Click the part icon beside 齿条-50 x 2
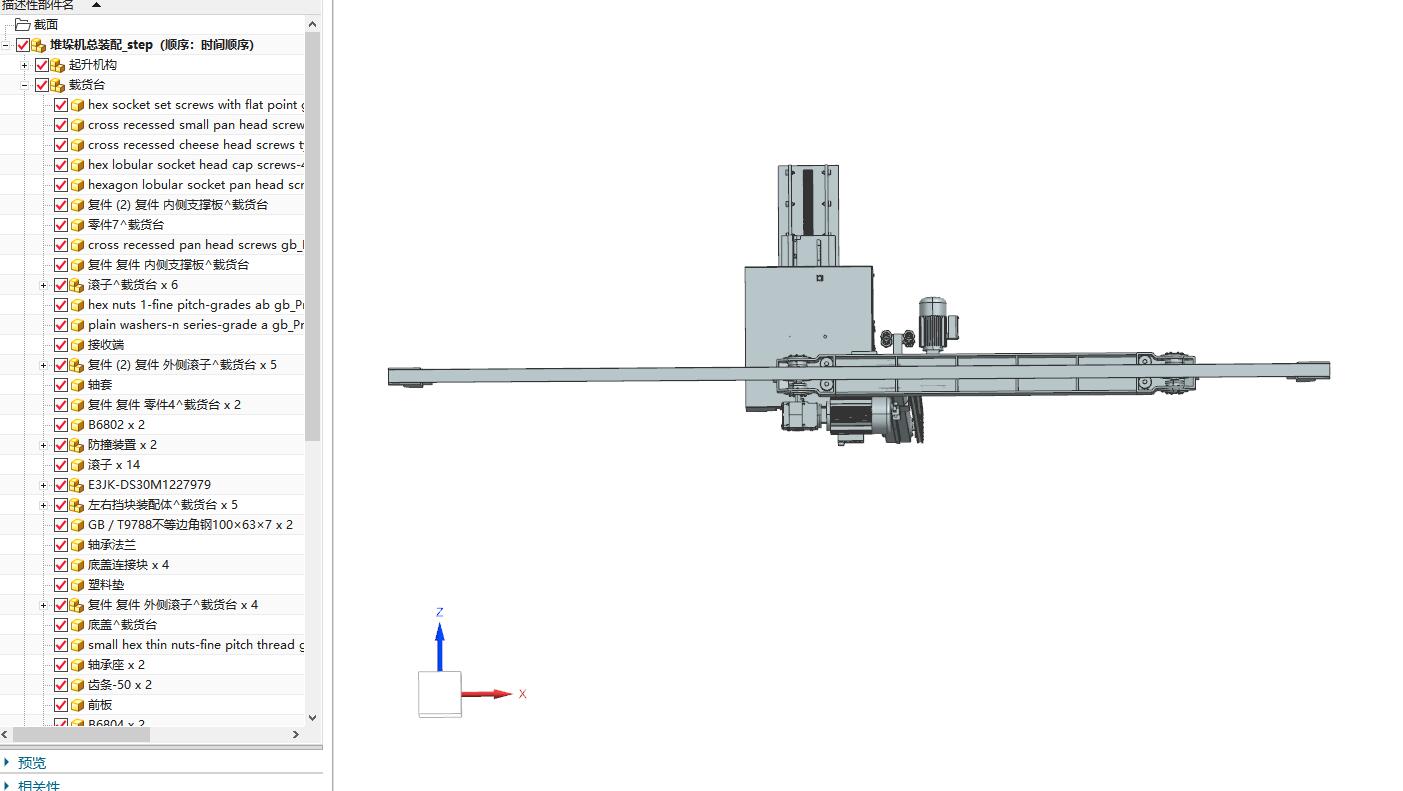Screen dimensions: 1403x791 [x=77, y=685]
